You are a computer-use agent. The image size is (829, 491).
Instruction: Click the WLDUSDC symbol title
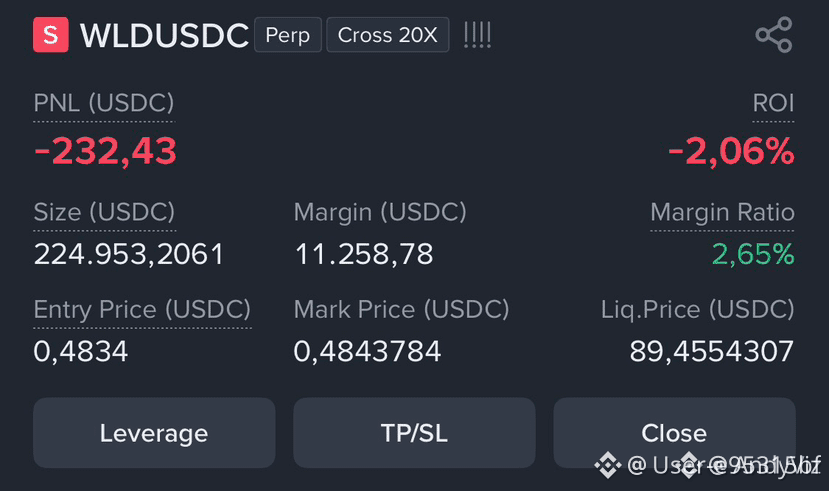[x=164, y=35]
